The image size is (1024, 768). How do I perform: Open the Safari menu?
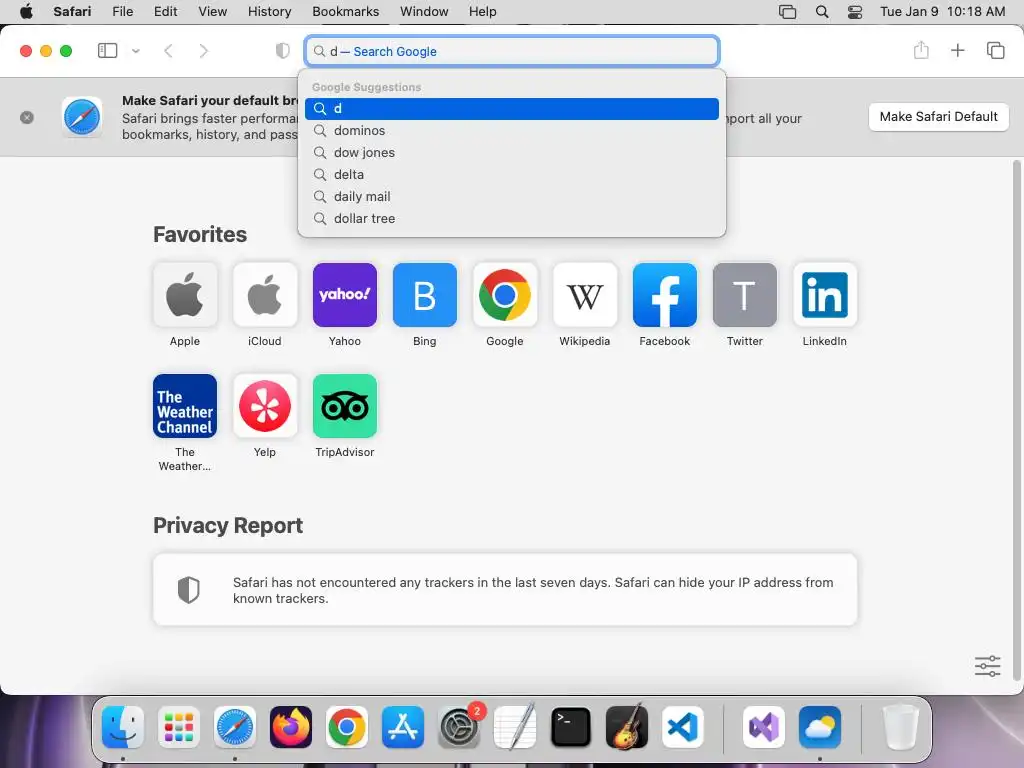point(72,11)
